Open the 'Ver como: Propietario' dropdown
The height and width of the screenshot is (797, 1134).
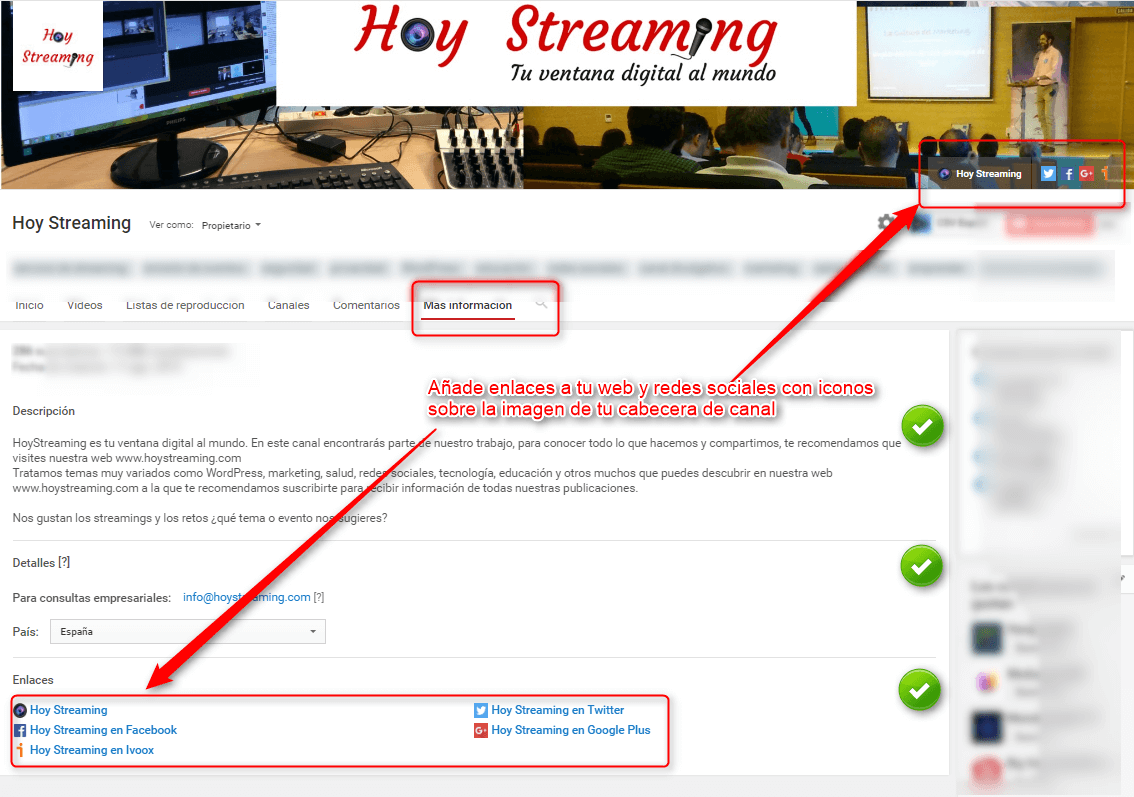[231, 226]
